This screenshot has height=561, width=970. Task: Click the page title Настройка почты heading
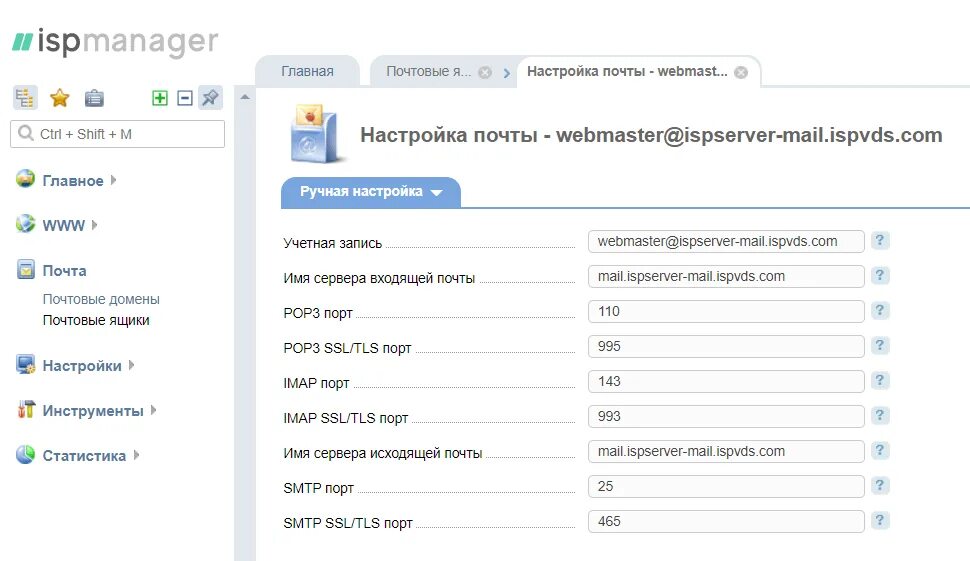[x=651, y=135]
